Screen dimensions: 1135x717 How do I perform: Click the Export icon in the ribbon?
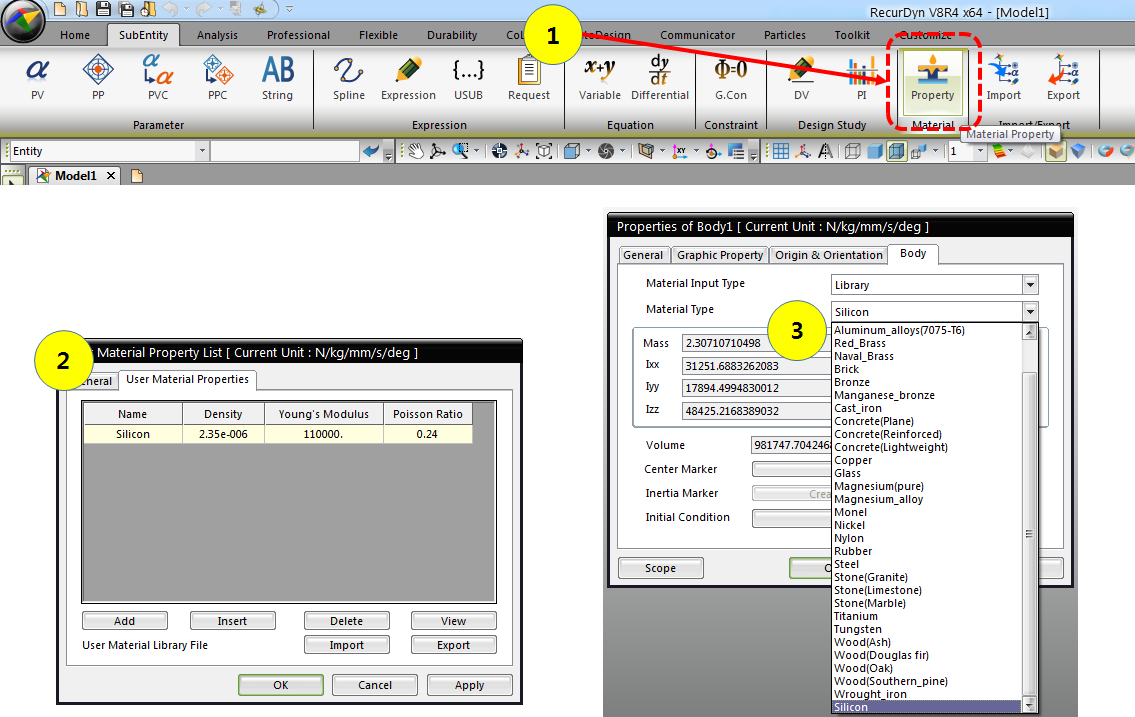1063,78
